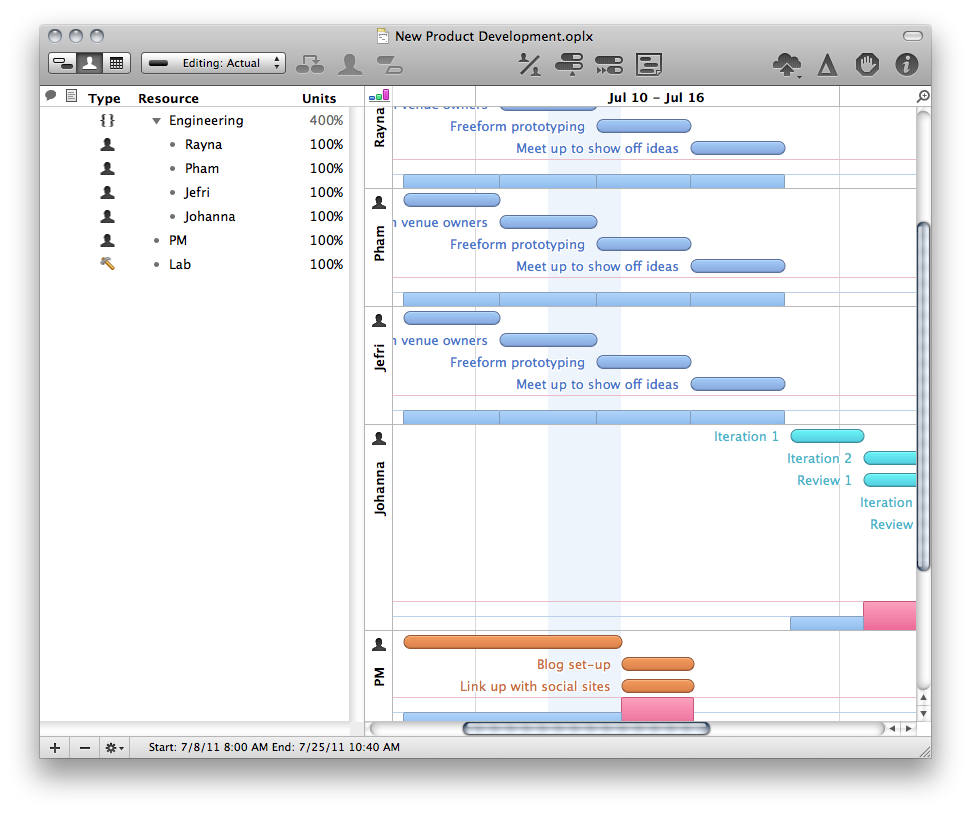The height and width of the screenshot is (813, 971).
Task: Switch to Task (Gantt) view
Action: 62,63
